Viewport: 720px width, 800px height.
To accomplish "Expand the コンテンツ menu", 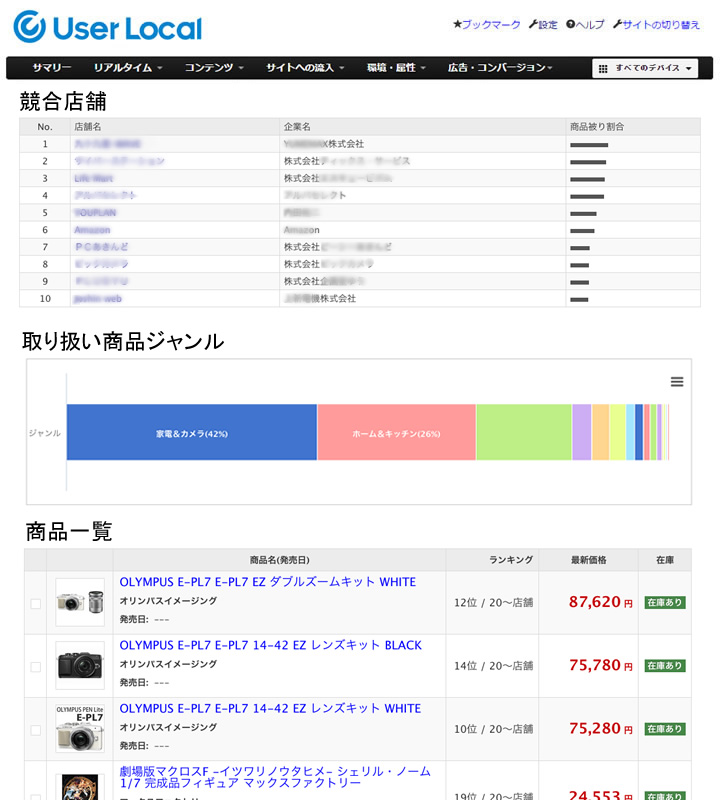I will click(214, 68).
